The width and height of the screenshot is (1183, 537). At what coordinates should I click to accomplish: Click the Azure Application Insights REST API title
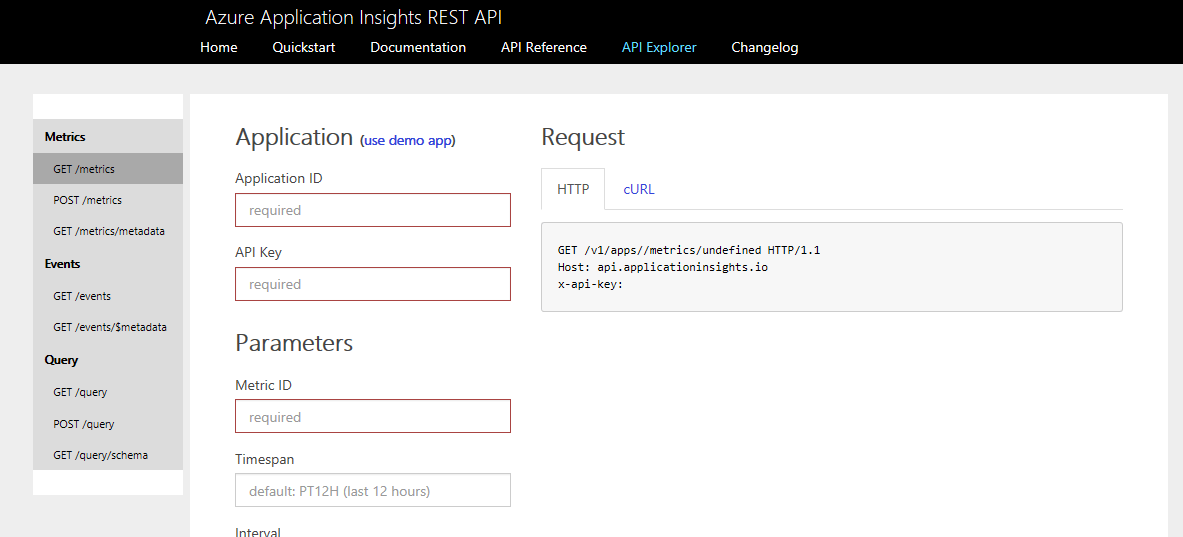353,17
